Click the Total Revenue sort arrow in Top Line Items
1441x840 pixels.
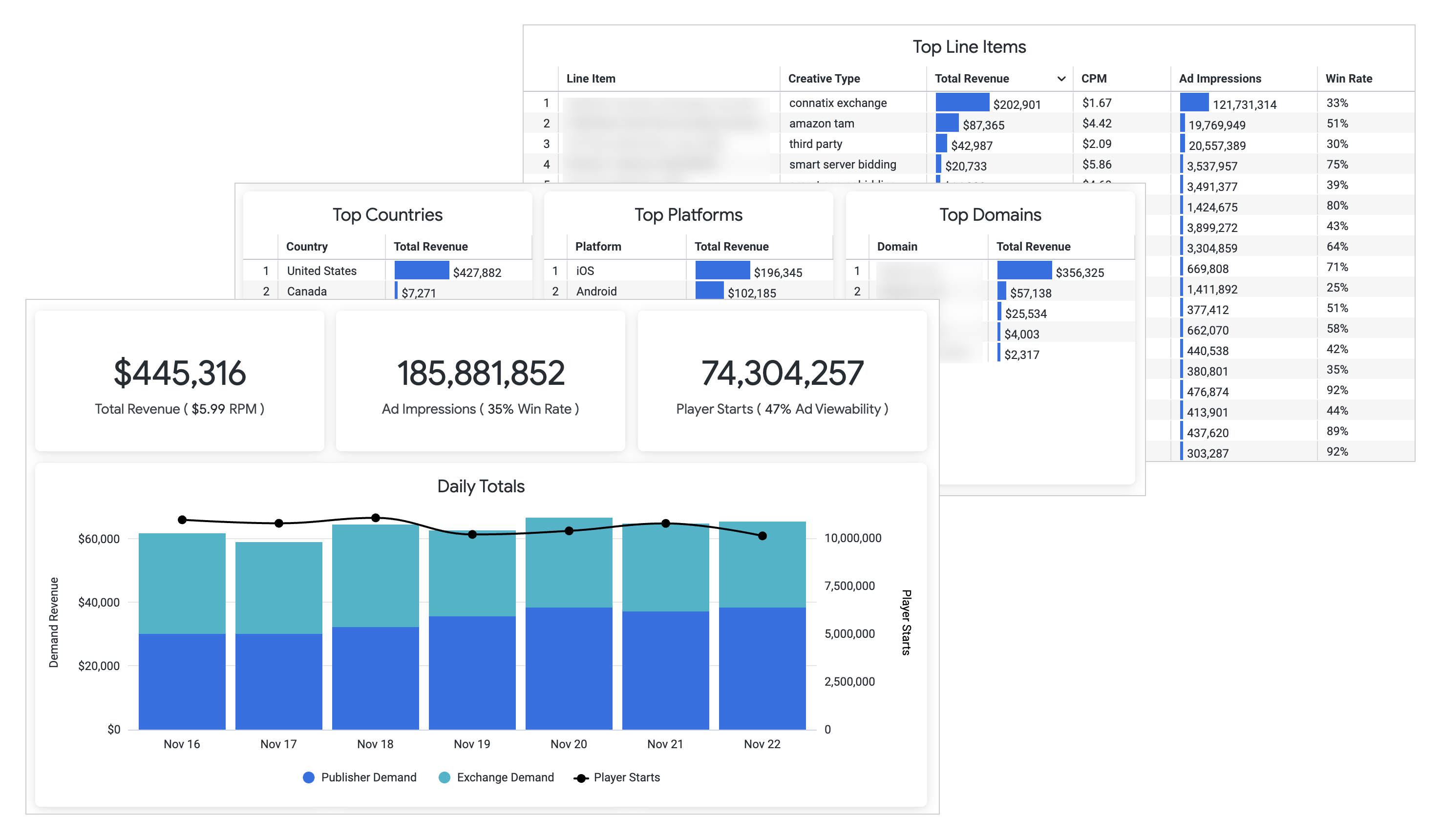click(1061, 79)
